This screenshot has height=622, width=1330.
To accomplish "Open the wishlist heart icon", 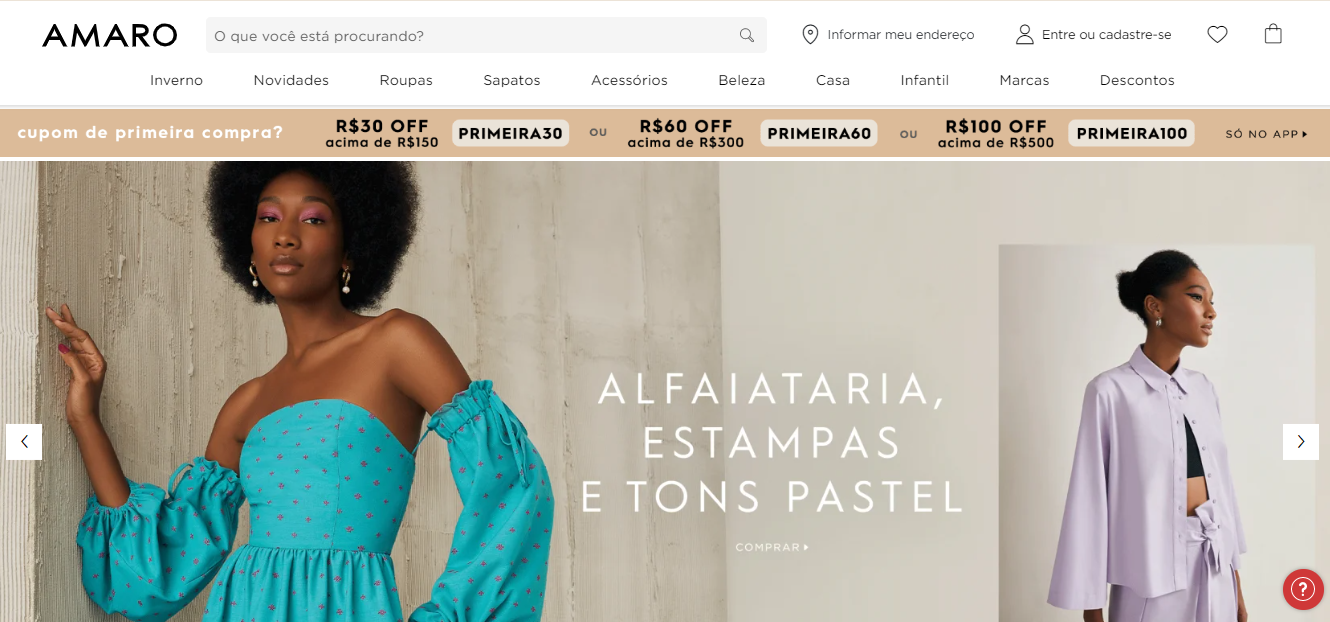I will pos(1217,34).
